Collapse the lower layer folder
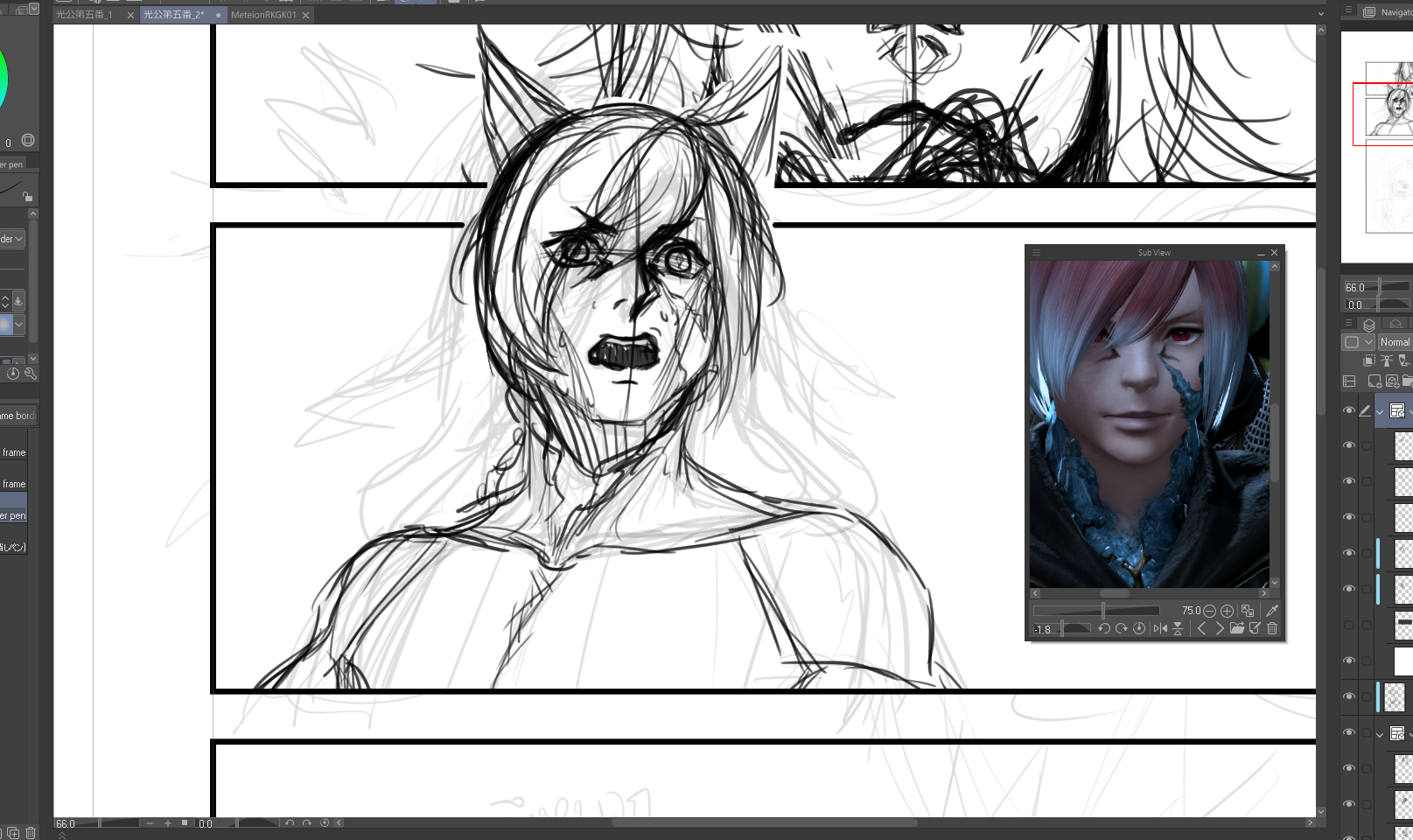The height and width of the screenshot is (840, 1413). click(x=1380, y=734)
